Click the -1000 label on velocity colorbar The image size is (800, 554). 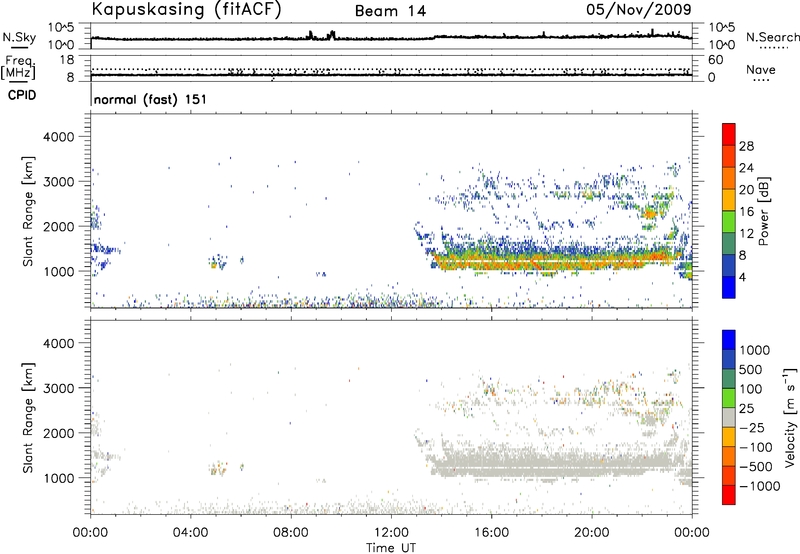tap(759, 486)
